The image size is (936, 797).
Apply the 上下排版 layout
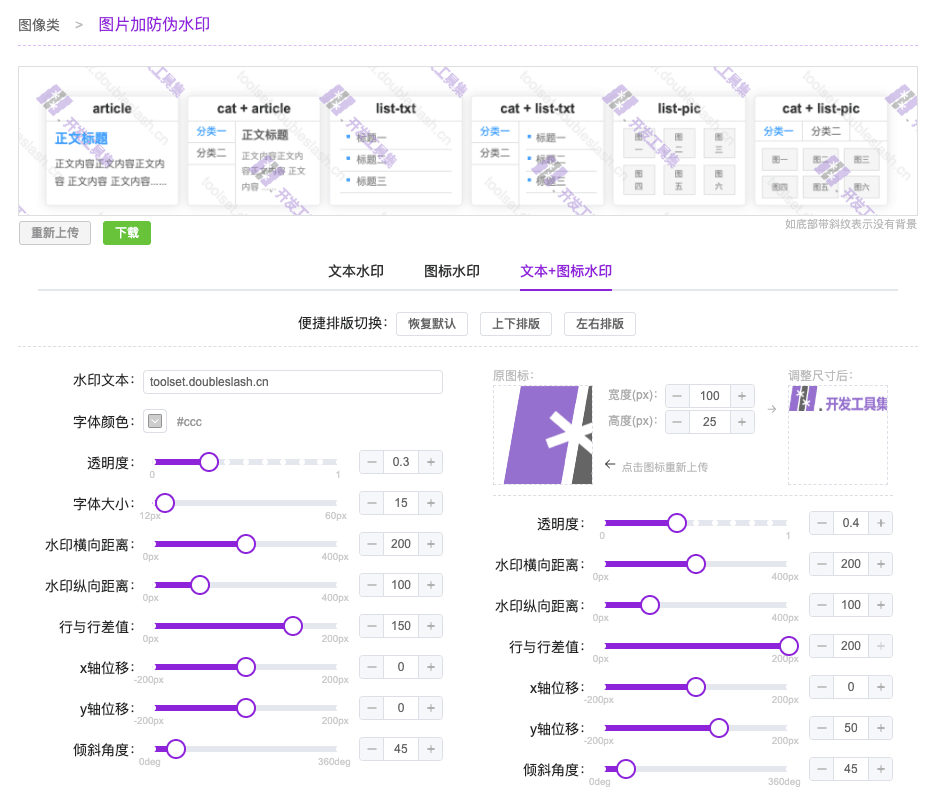[516, 324]
